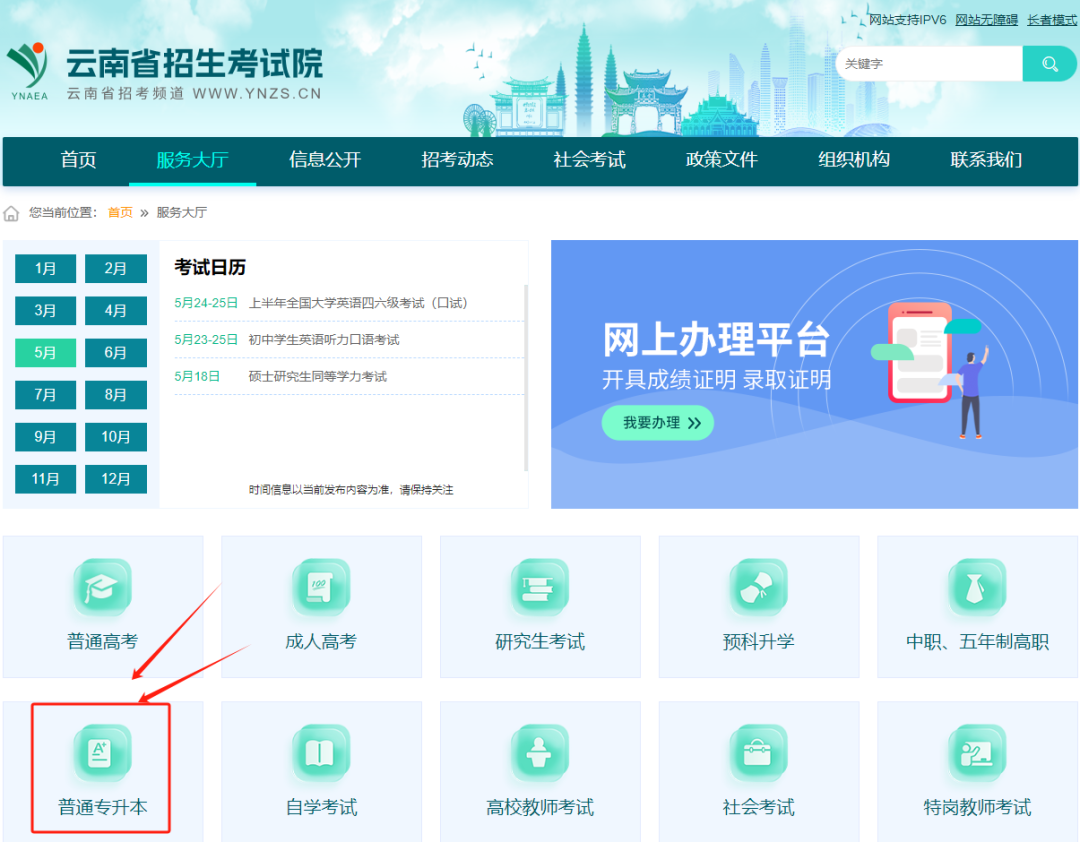Select 9月 in exam calendar
Screen dimensions: 1080x842
tap(45, 437)
